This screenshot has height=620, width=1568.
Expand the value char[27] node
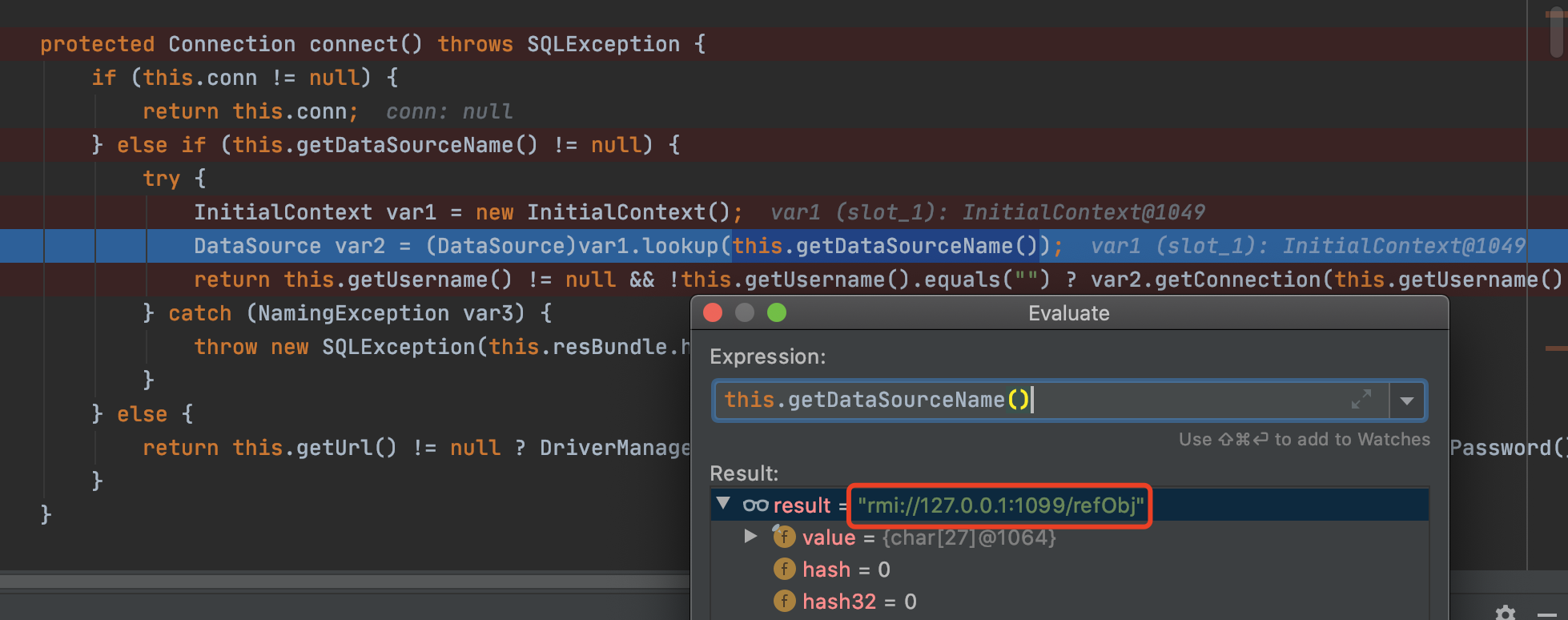(750, 537)
